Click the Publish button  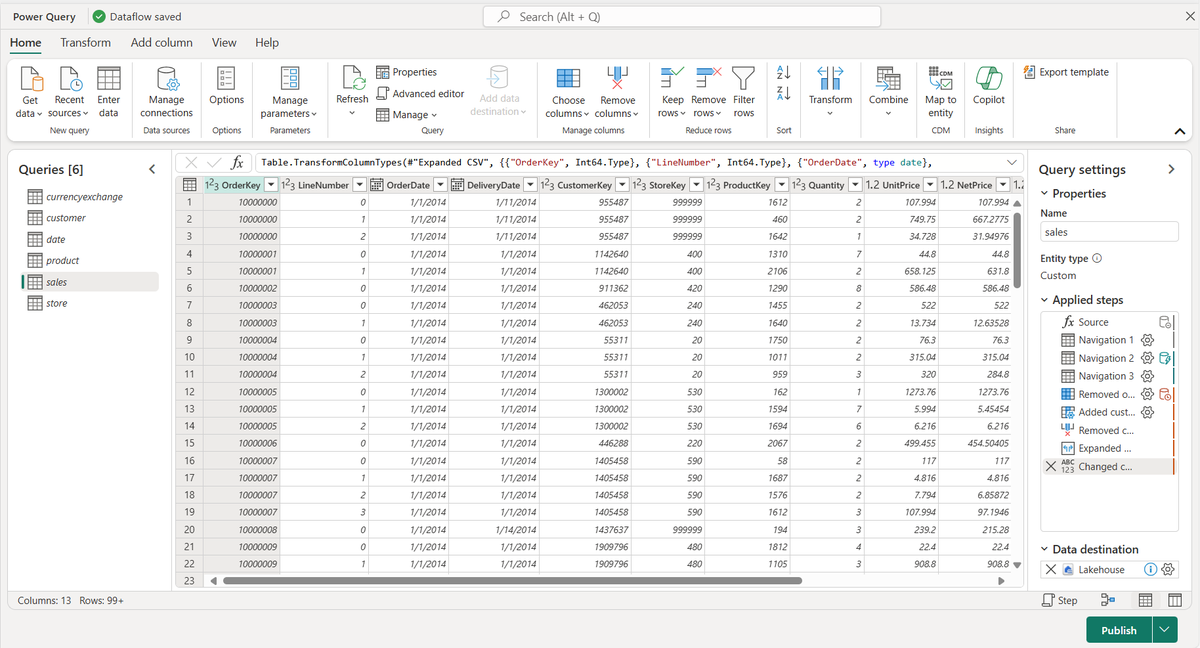[x=1119, y=630]
